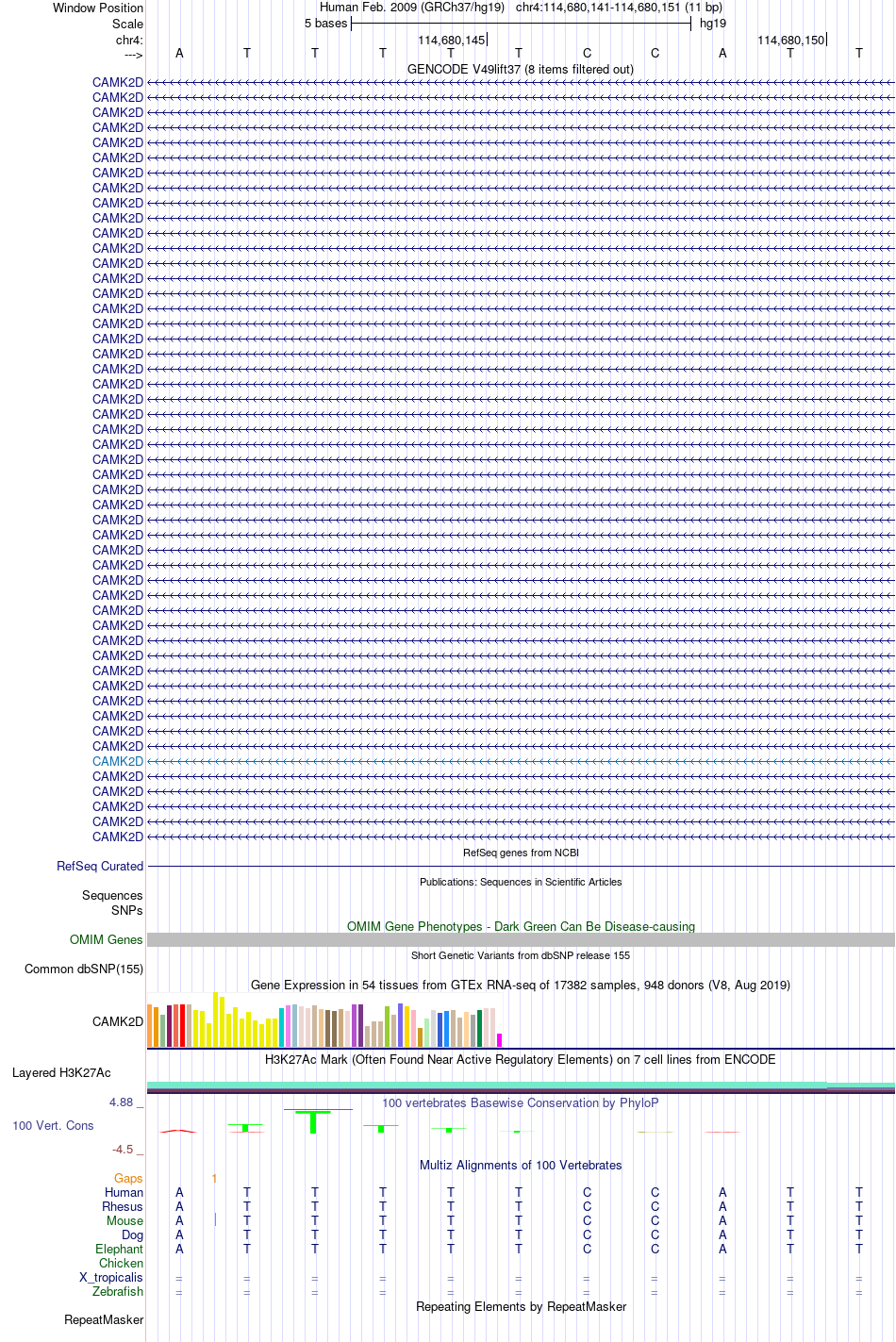
Task: Select the Scale label in the ruler
Action: point(127,24)
